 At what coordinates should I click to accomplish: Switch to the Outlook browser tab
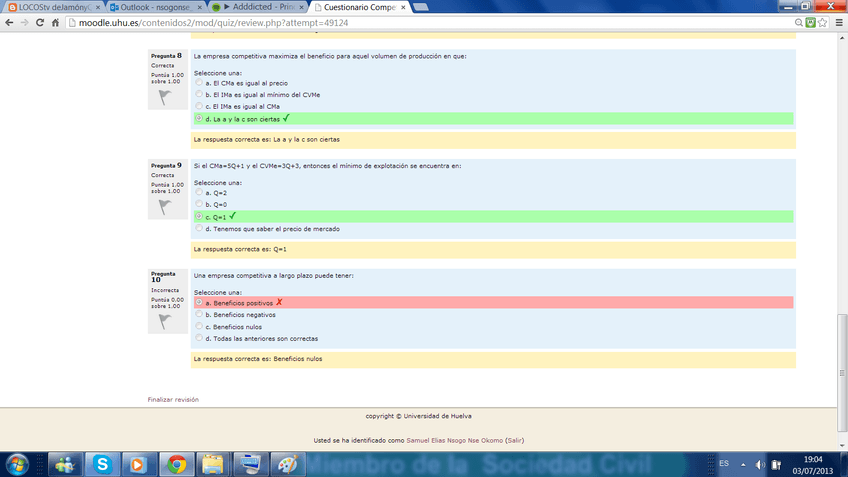click(150, 6)
